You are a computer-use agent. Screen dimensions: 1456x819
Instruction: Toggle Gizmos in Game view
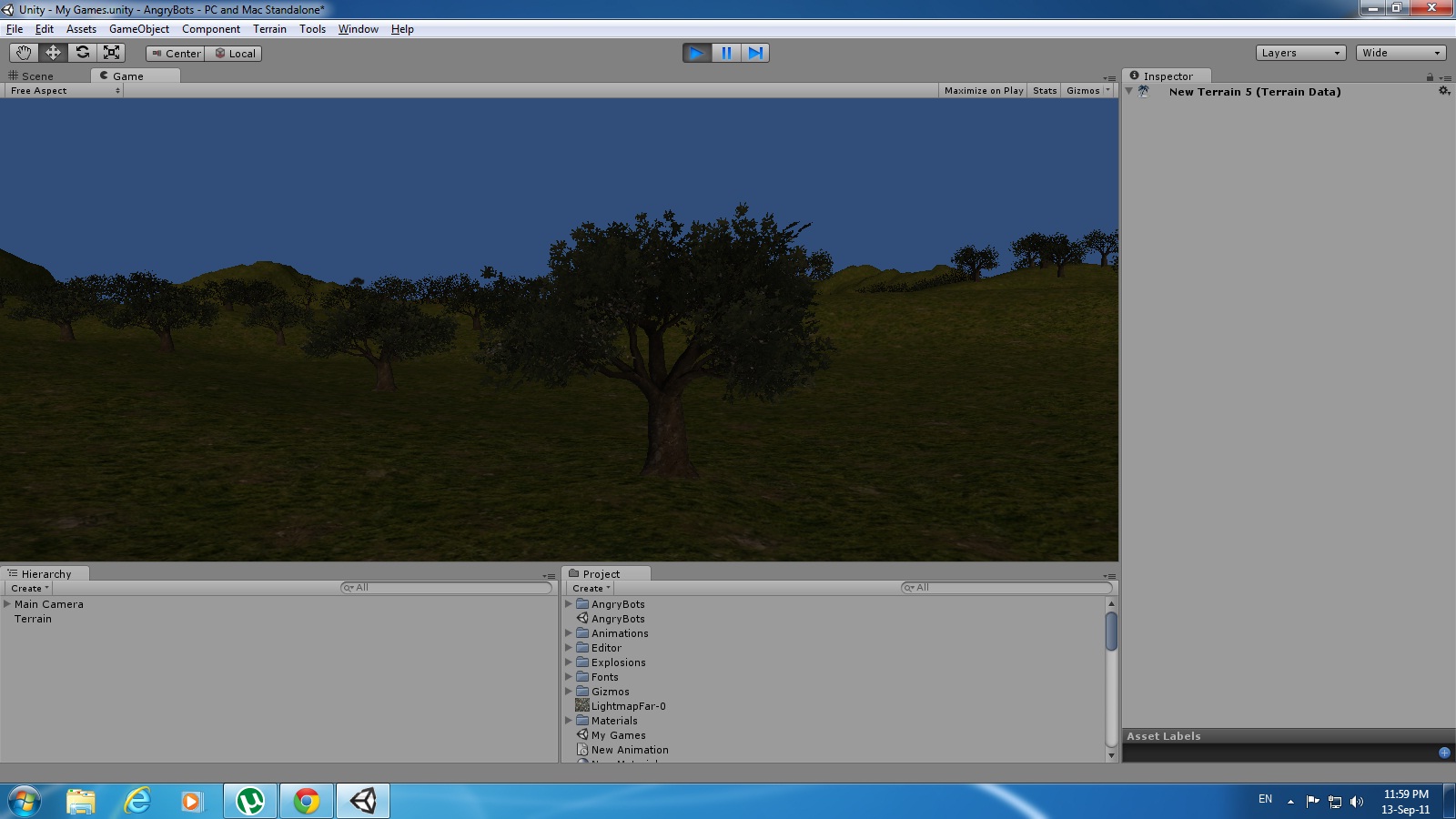[1083, 91]
